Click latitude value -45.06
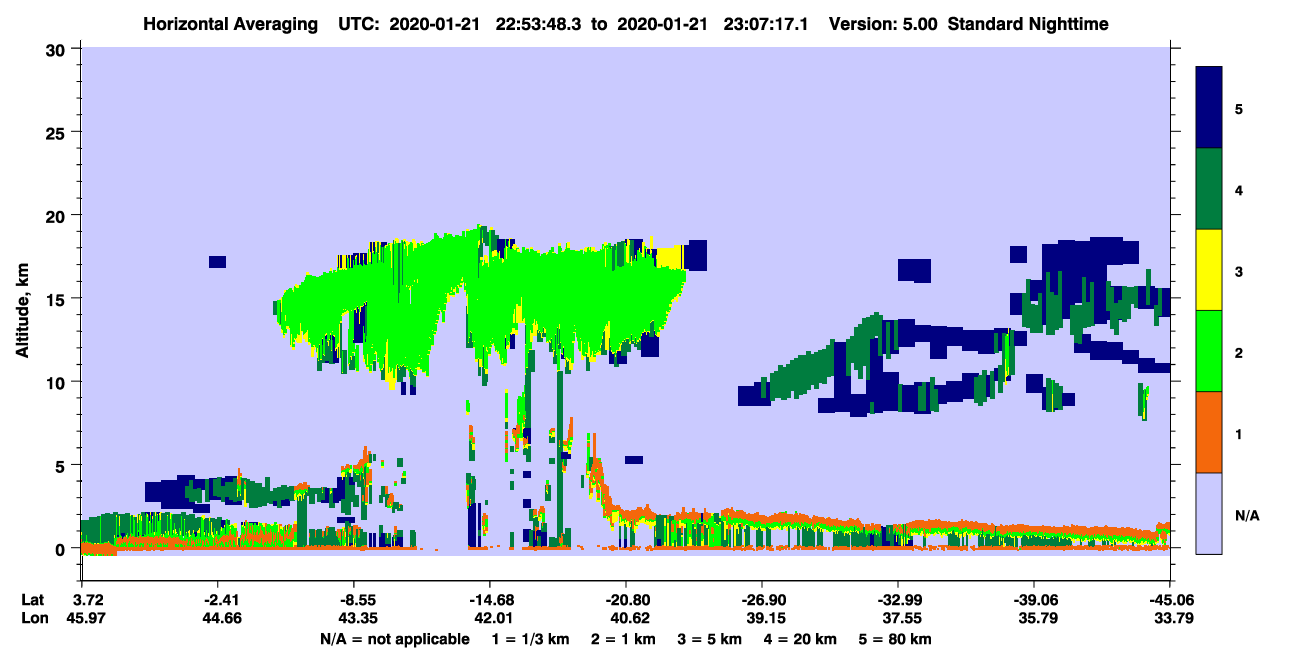 pyautogui.click(x=1170, y=600)
